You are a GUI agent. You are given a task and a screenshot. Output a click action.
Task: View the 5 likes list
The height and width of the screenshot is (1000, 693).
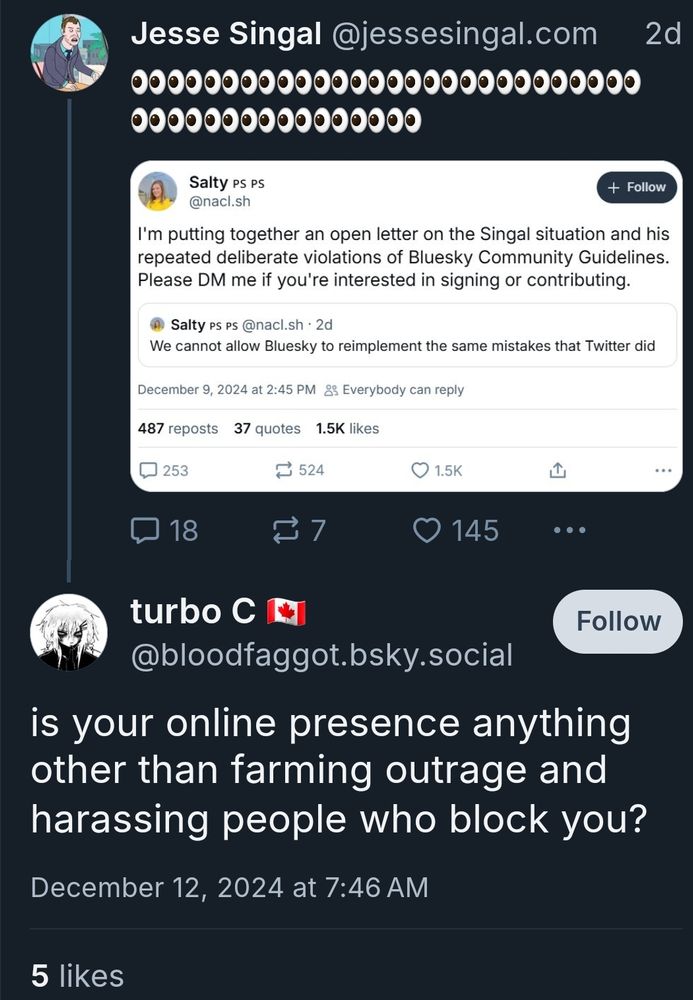(78, 975)
